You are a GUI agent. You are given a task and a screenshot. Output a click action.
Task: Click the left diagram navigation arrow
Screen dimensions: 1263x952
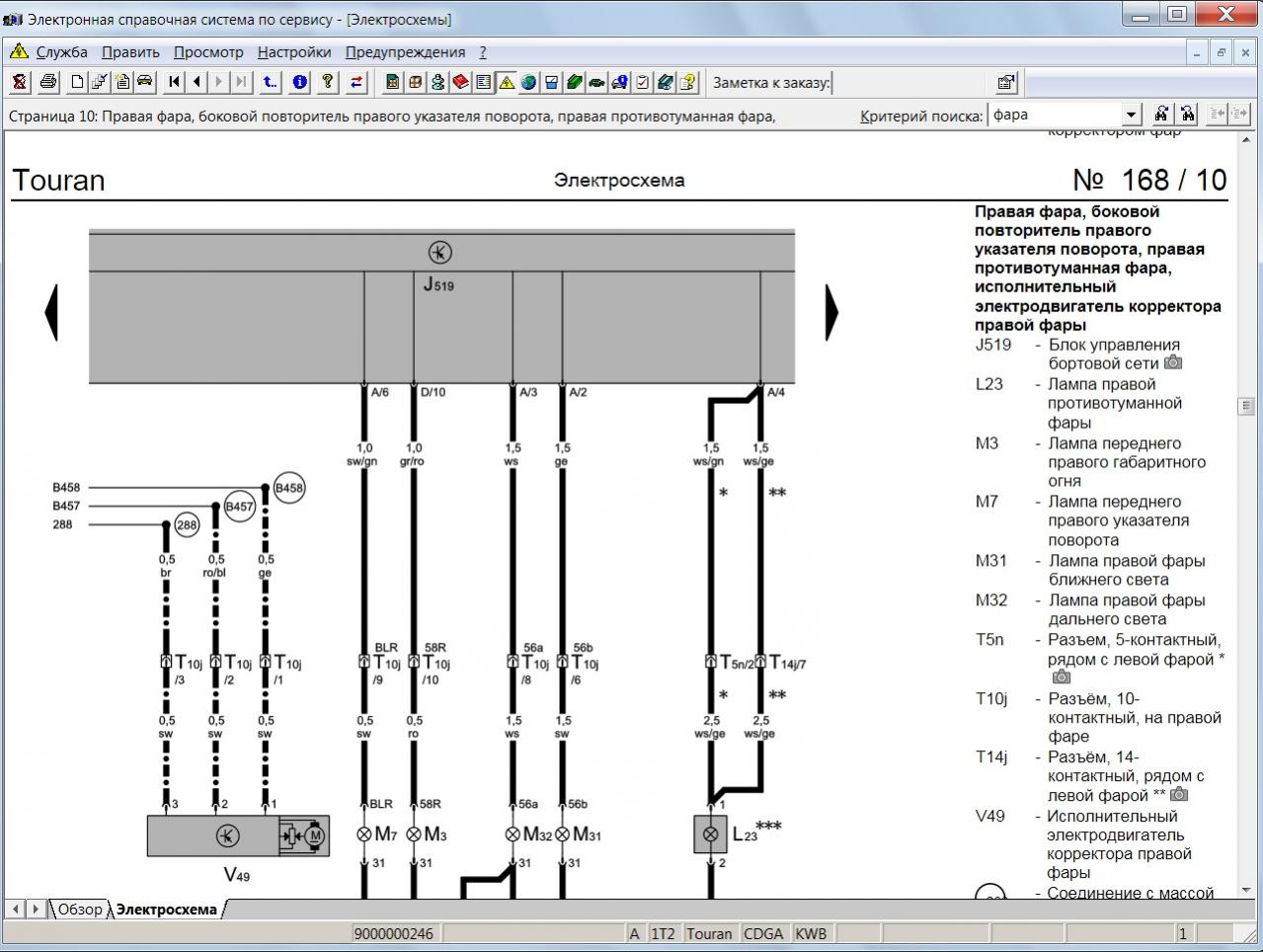click(x=51, y=312)
